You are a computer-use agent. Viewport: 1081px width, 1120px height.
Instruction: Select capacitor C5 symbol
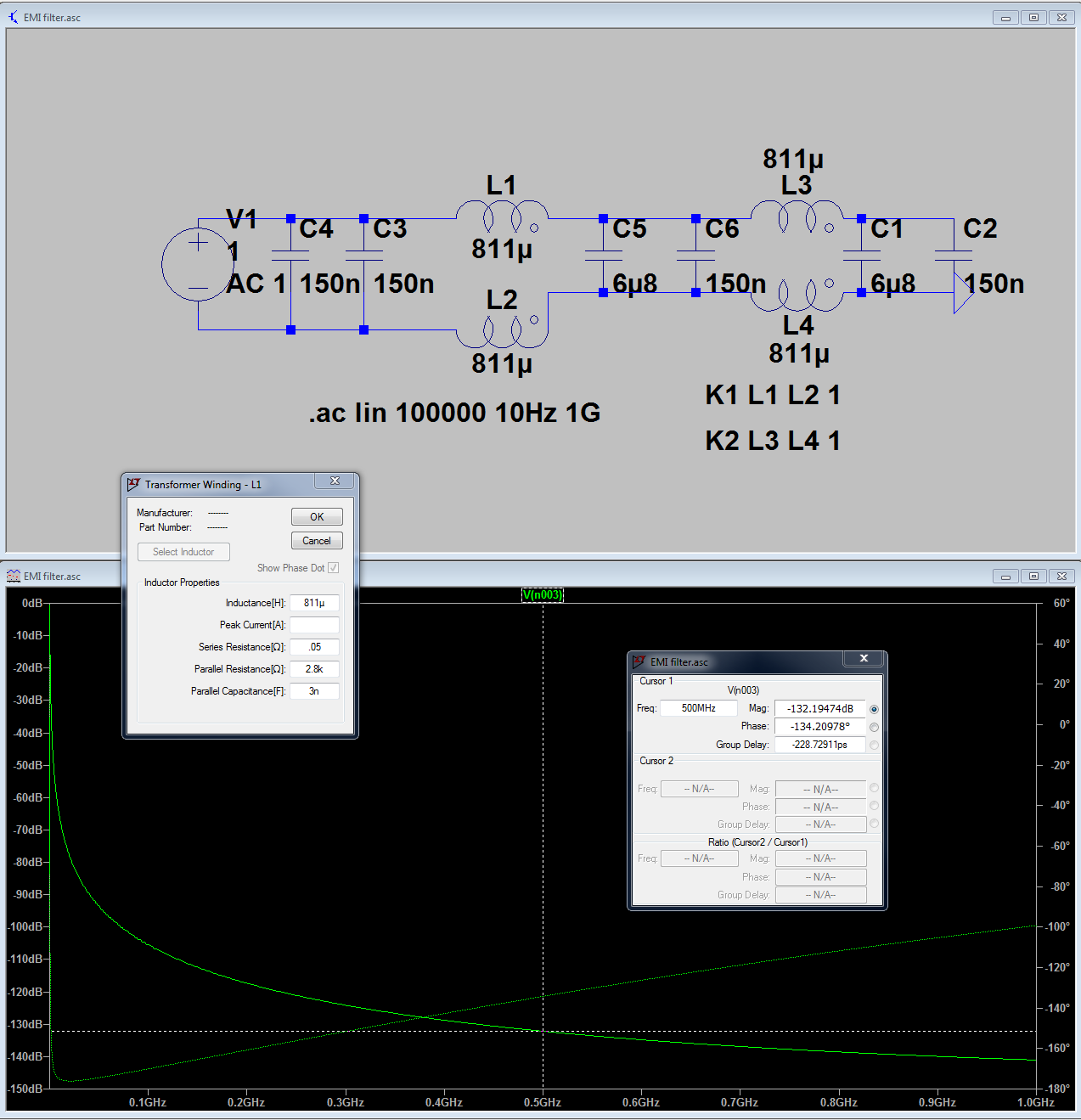tap(603, 255)
